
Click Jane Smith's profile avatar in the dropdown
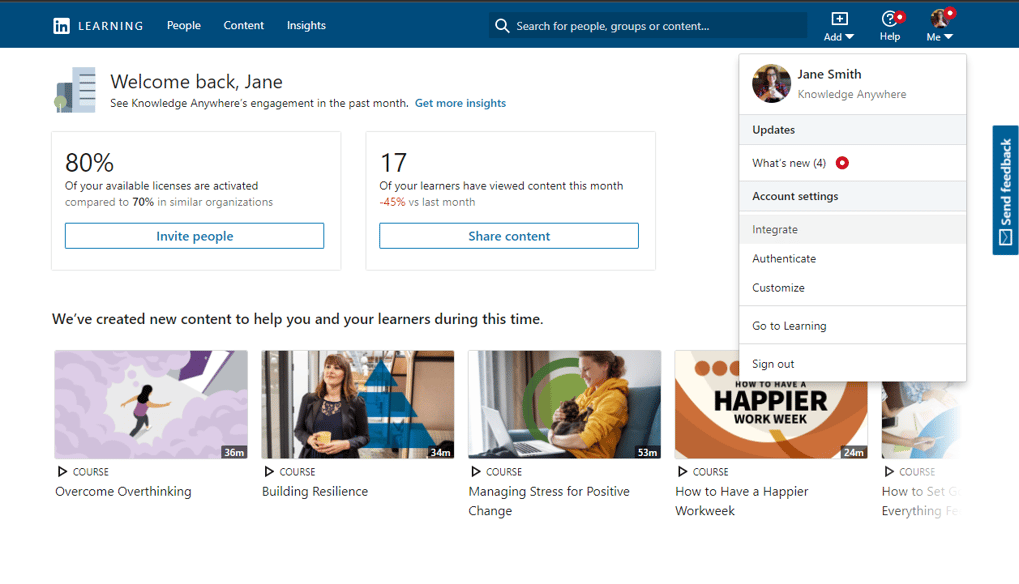click(x=771, y=83)
